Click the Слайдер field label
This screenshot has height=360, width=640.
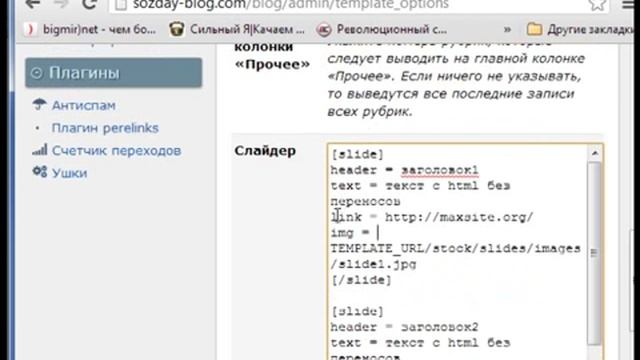(265, 151)
